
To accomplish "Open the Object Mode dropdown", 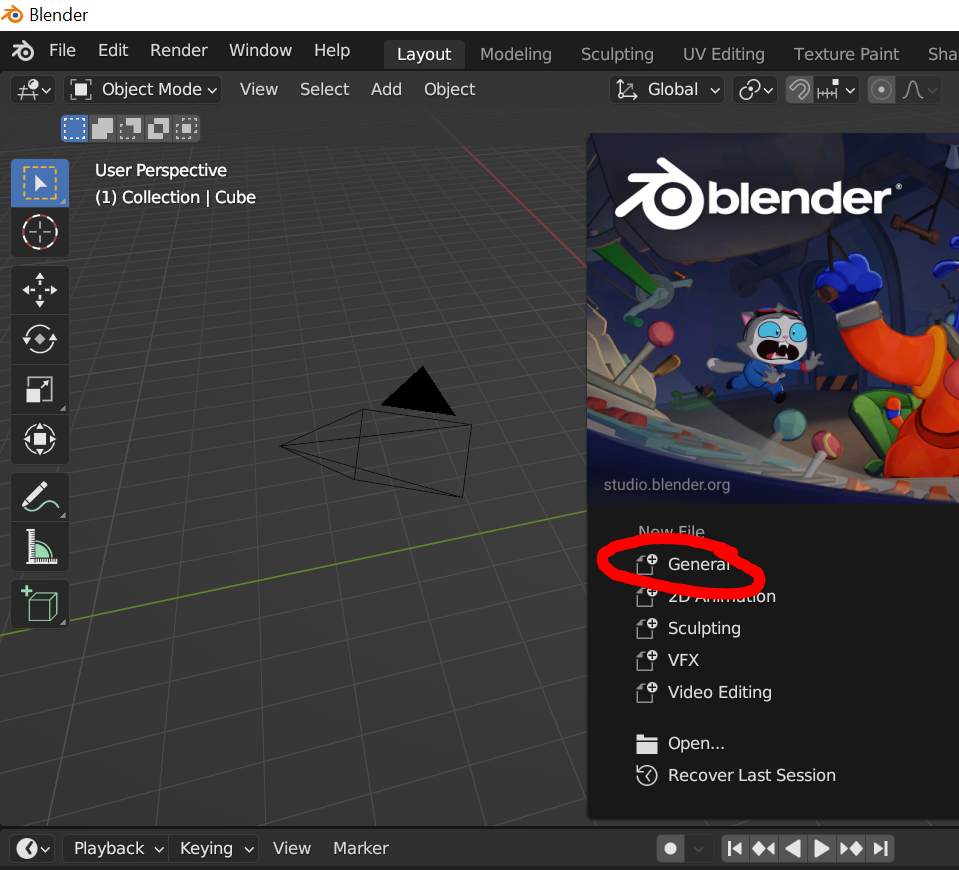I will click(143, 90).
